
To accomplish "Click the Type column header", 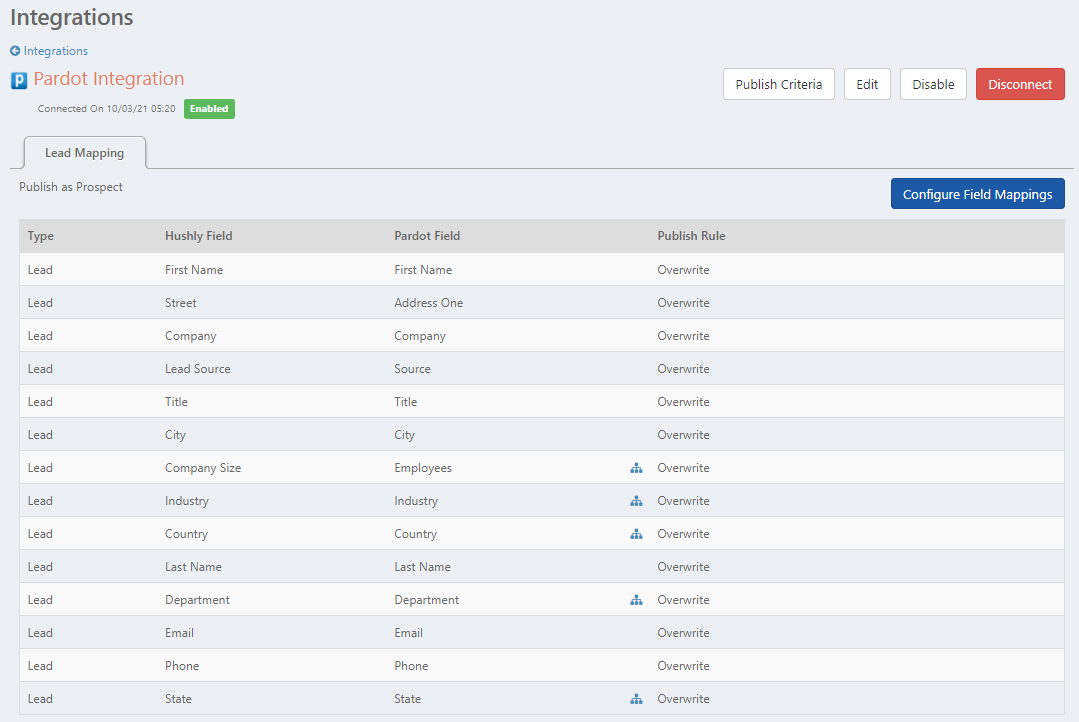I will click(41, 236).
